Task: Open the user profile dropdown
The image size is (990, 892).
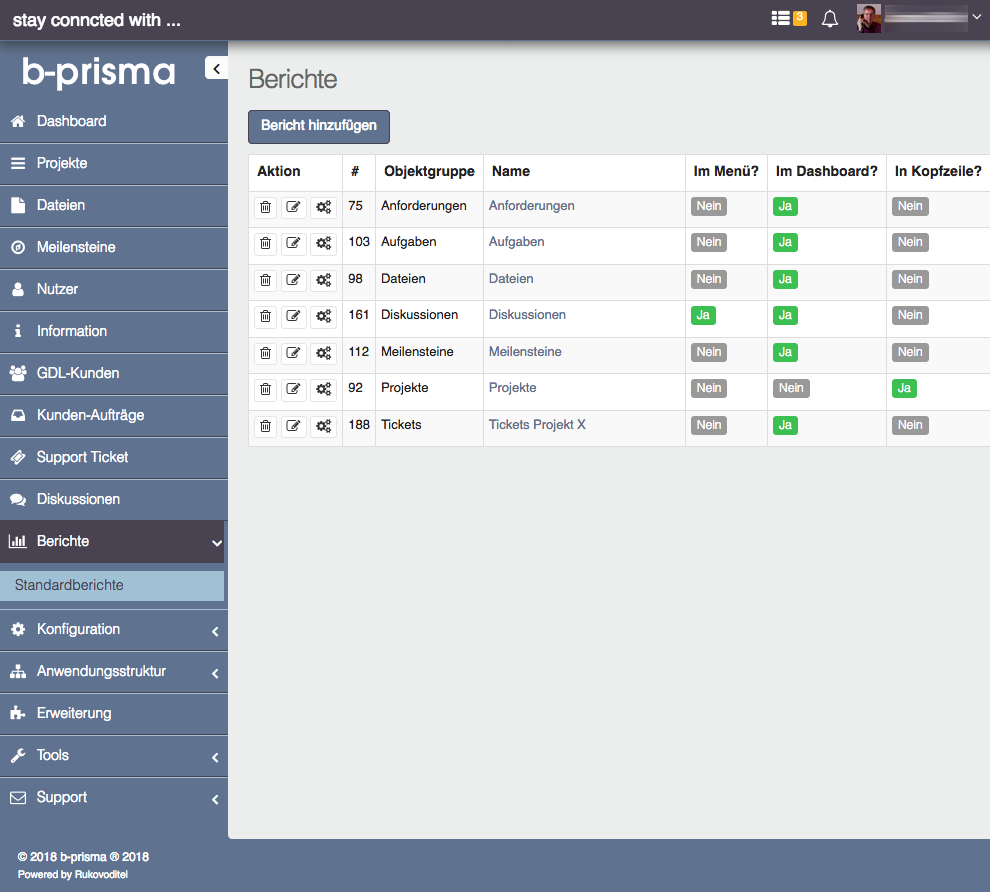Action: click(x=920, y=18)
